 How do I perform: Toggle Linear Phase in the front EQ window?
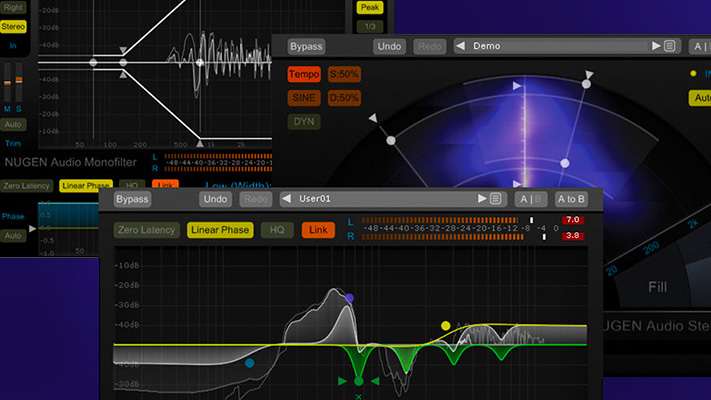pyautogui.click(x=218, y=230)
